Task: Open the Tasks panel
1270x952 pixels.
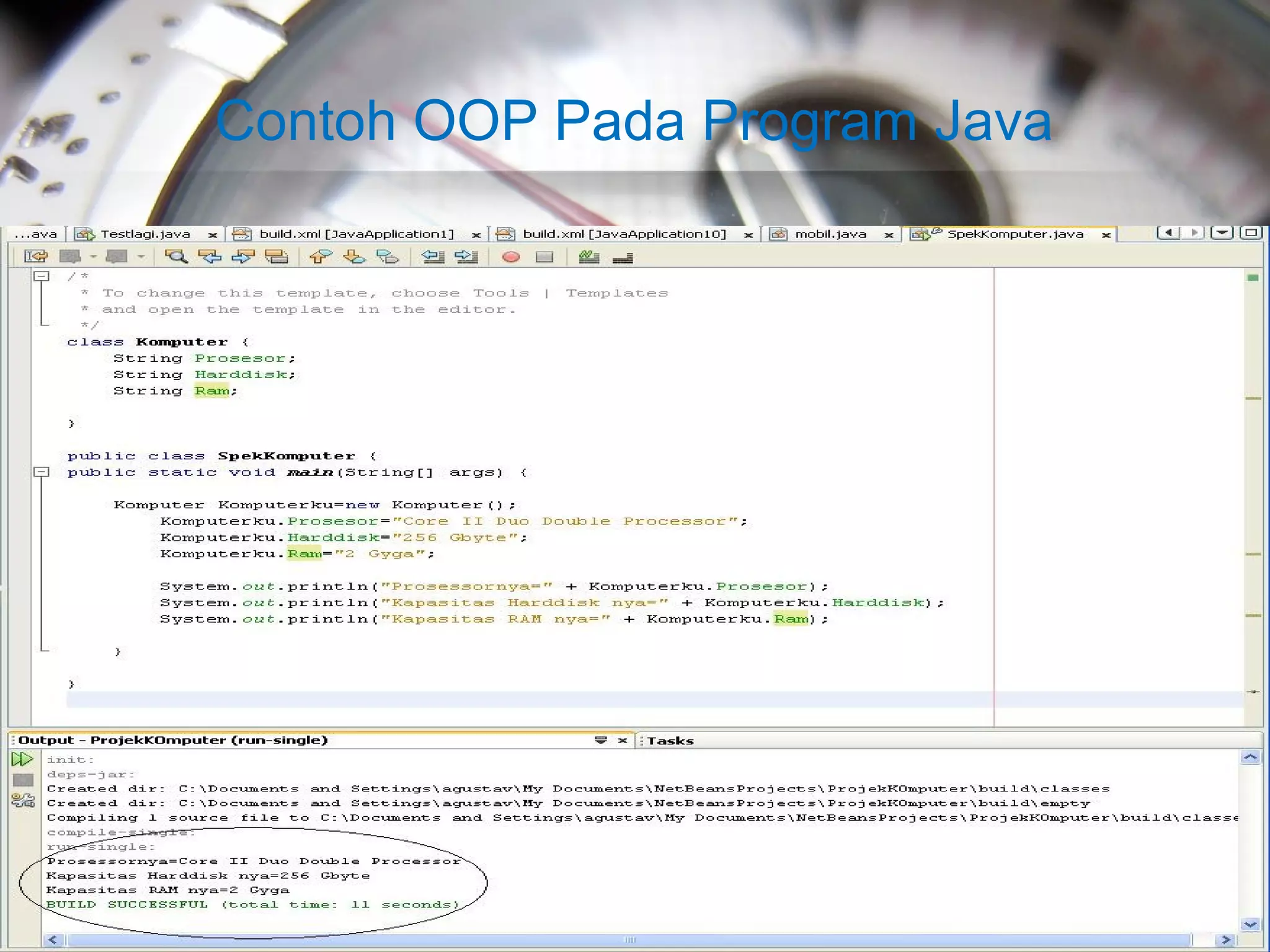Action: [670, 741]
